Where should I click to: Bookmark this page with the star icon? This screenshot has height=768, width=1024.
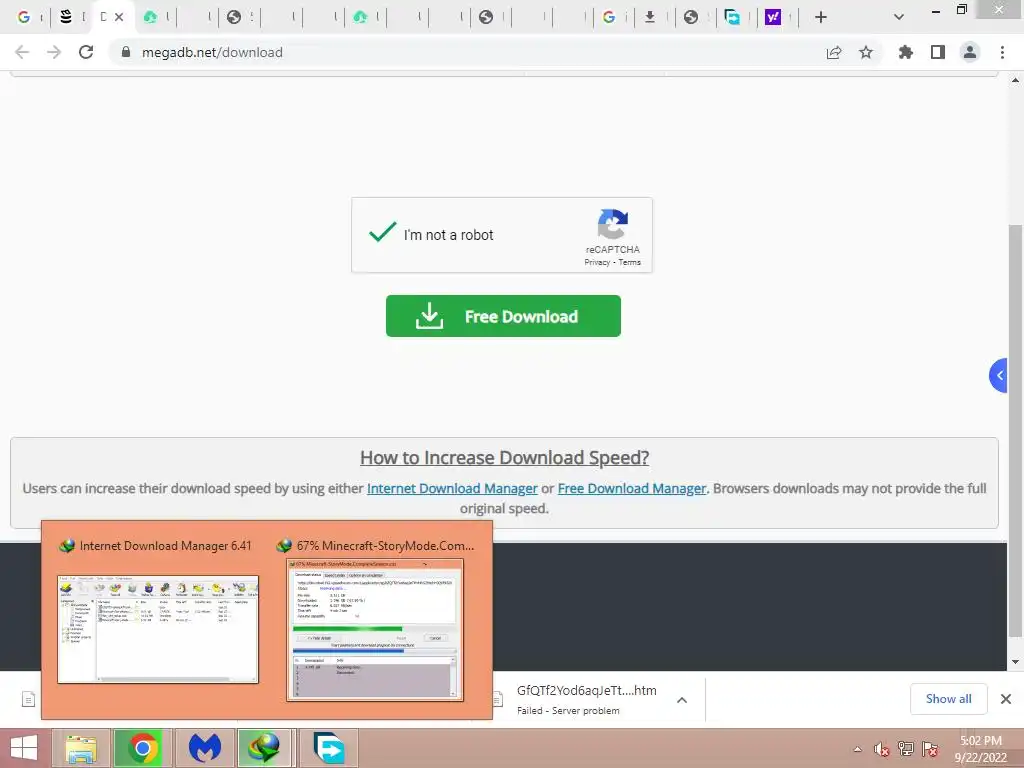866,52
